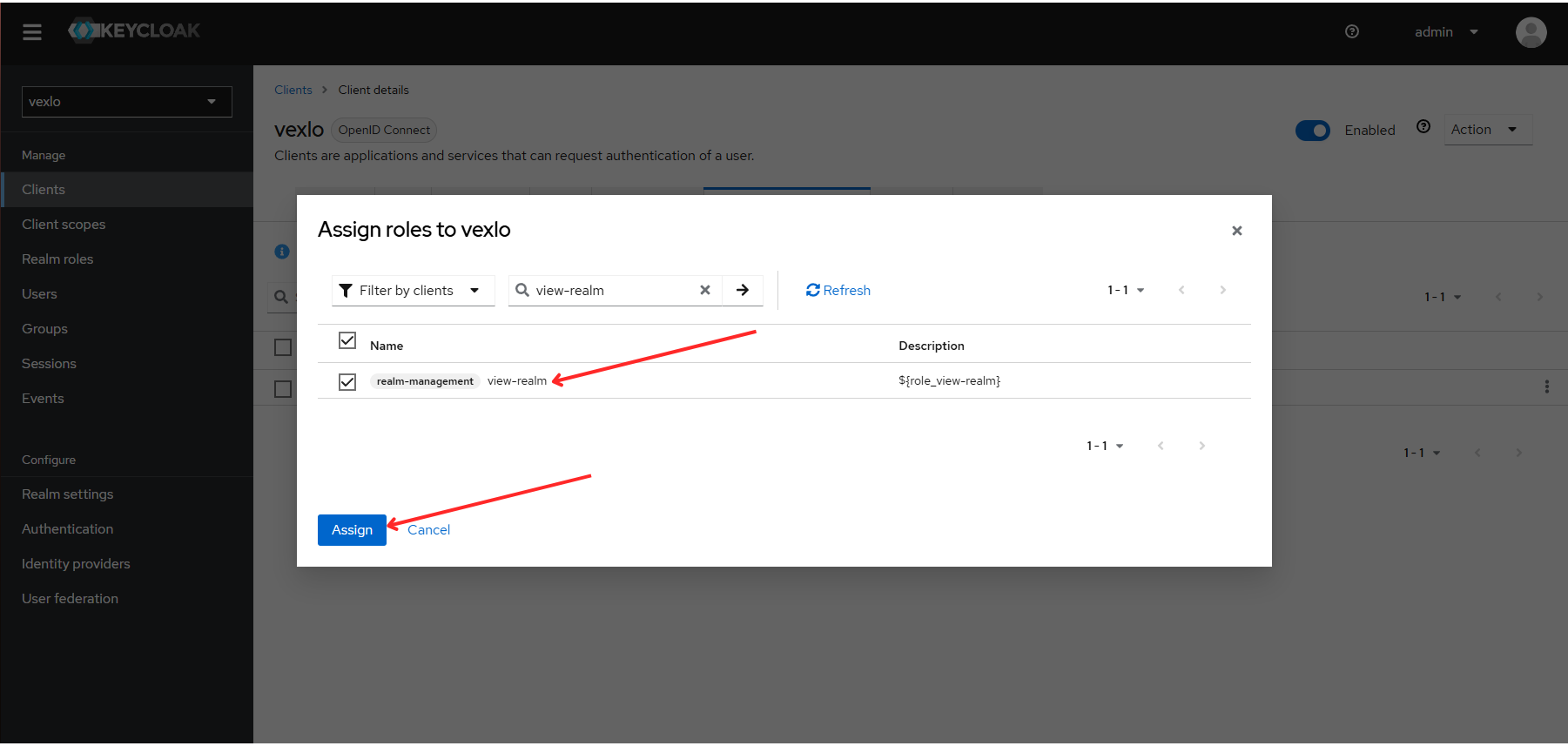1568x746 pixels.
Task: Open the background page's bottom 1-1 pagination dropdown
Action: (1422, 454)
